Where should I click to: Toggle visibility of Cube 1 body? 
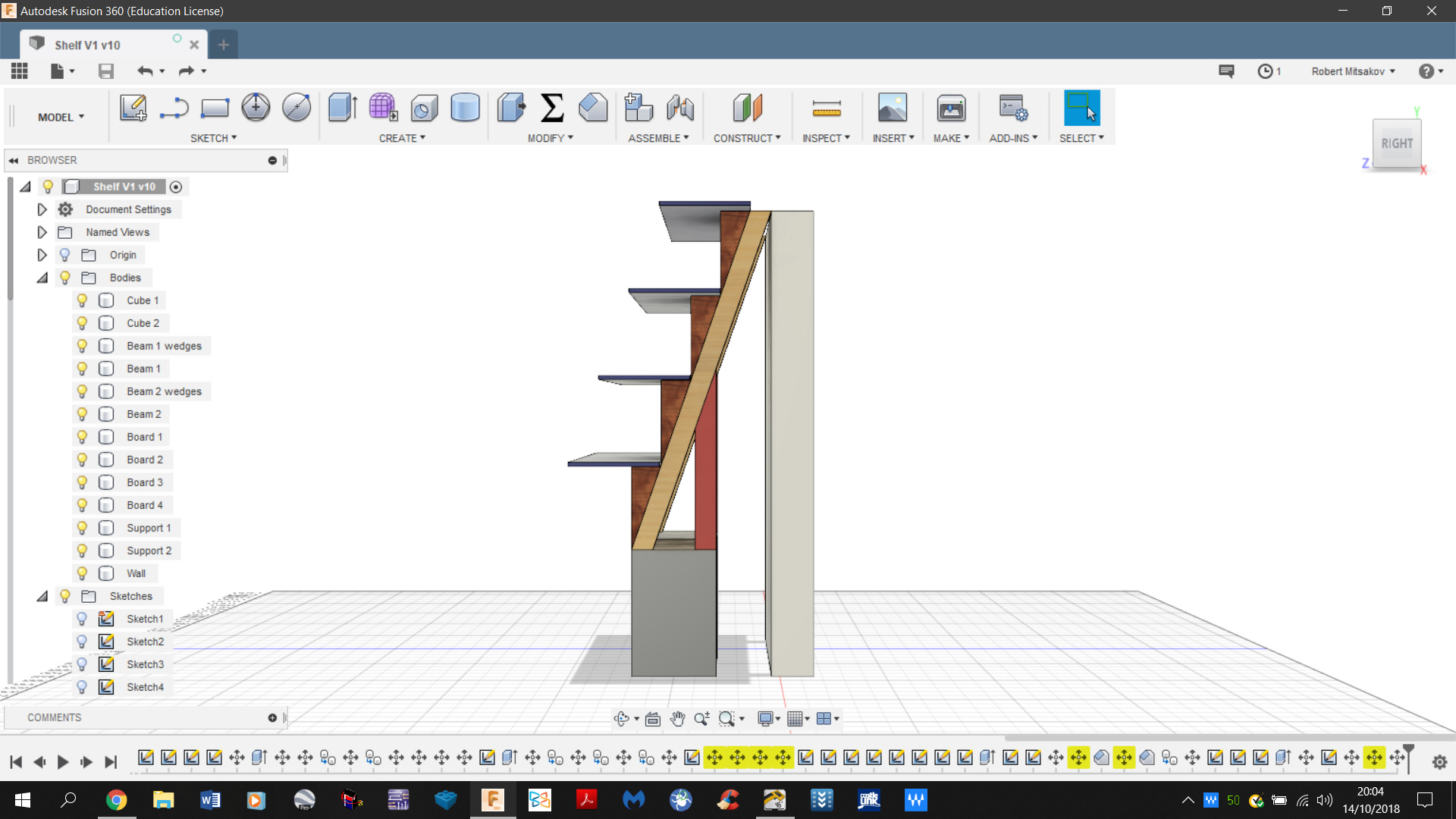point(82,300)
